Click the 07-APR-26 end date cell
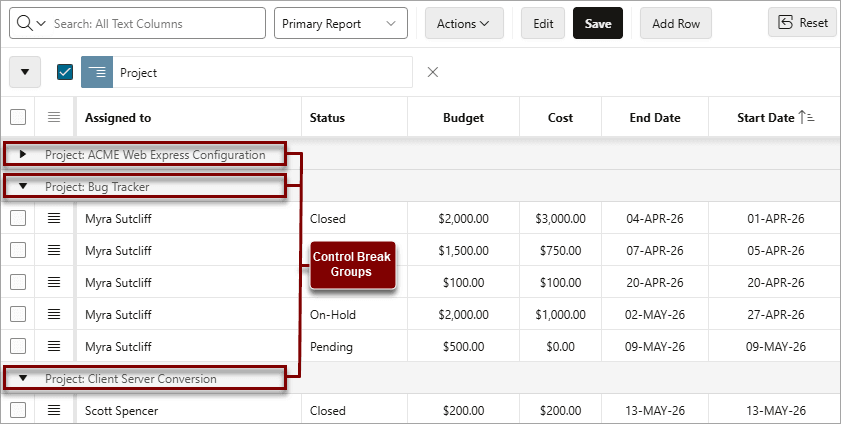Viewport: 841px width, 424px height. point(655,251)
